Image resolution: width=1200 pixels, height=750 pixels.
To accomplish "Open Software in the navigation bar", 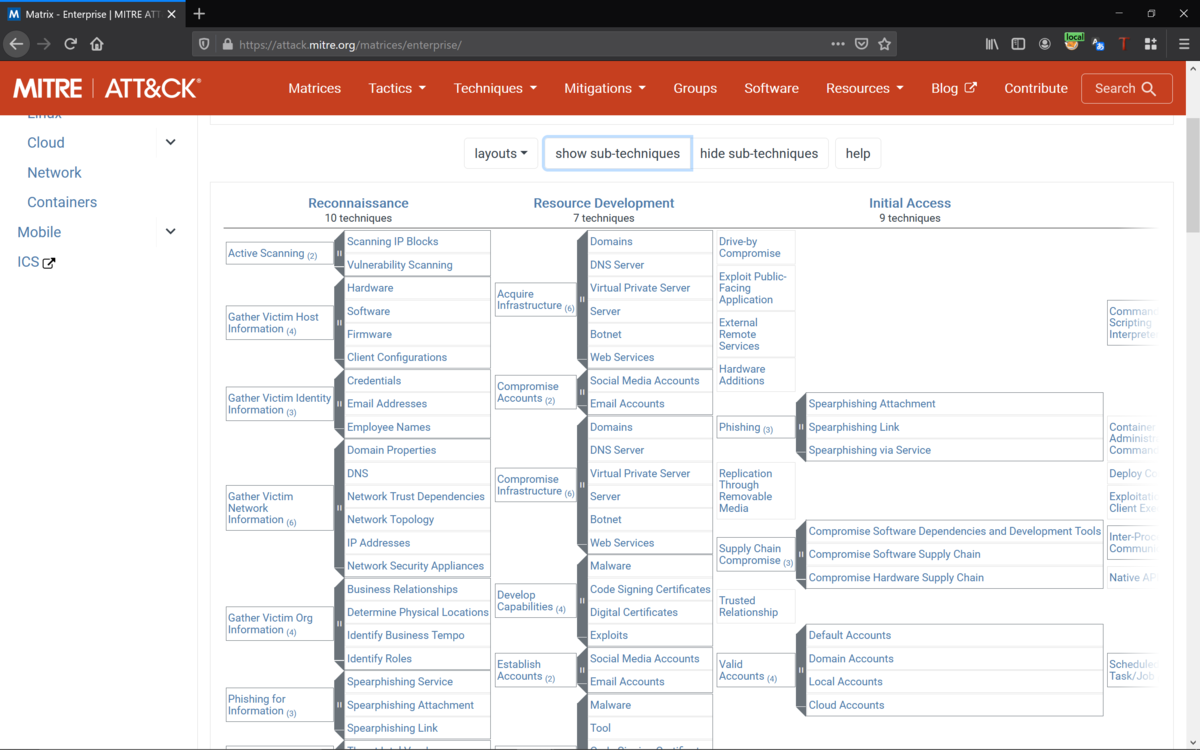I will [771, 88].
